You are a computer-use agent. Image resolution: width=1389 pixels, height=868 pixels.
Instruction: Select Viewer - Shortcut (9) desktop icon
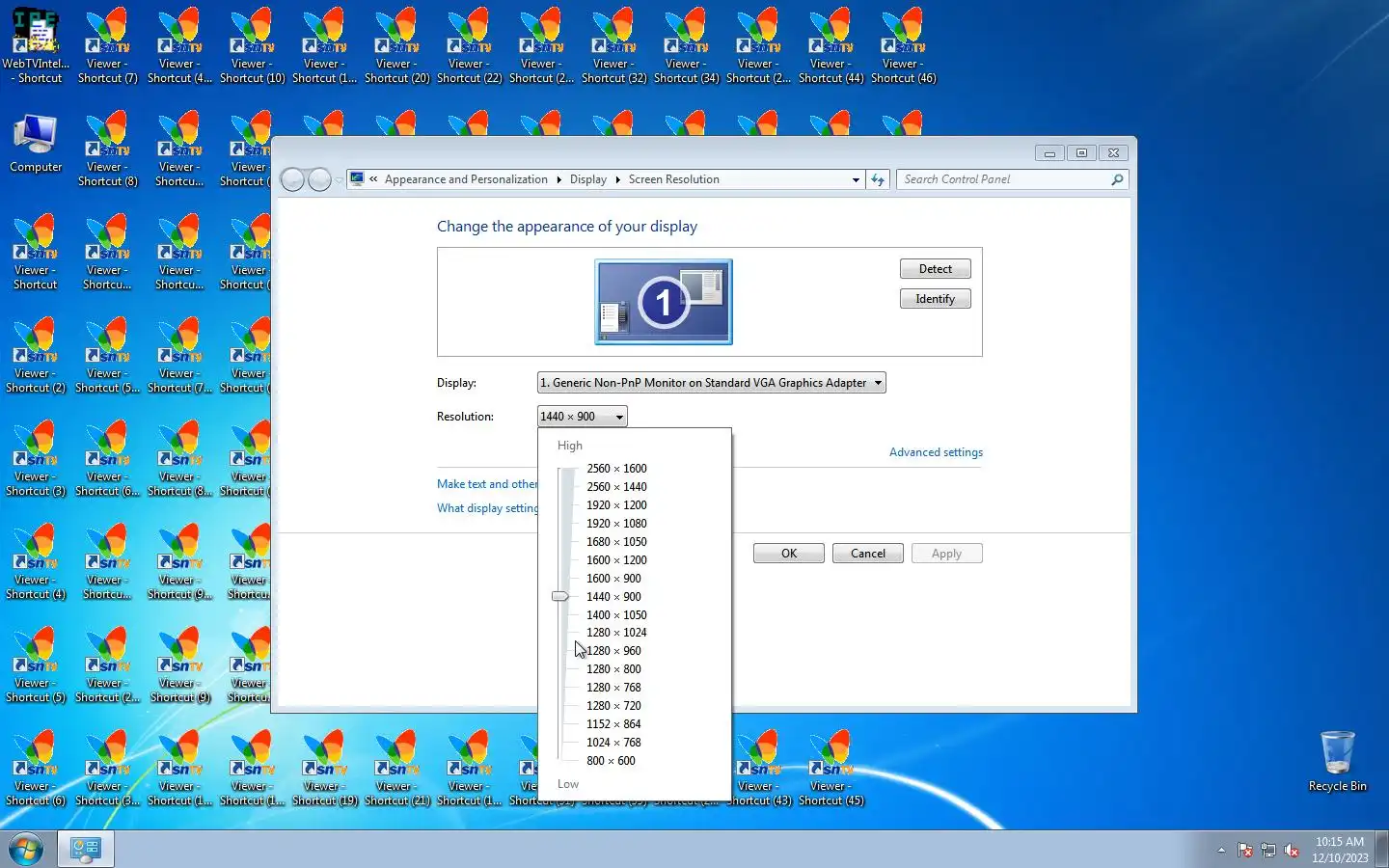click(x=179, y=665)
